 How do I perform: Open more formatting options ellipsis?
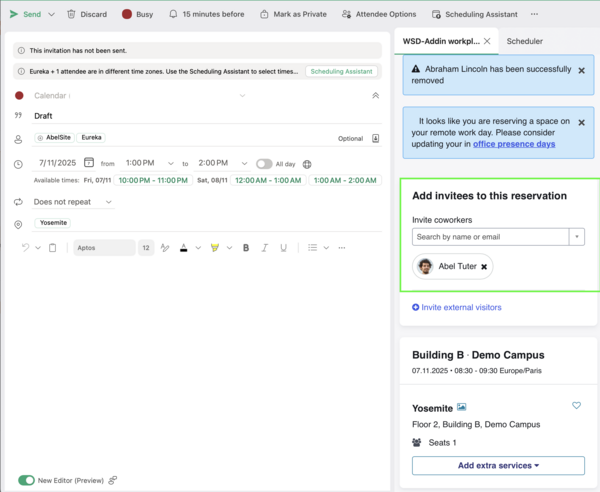(342, 248)
